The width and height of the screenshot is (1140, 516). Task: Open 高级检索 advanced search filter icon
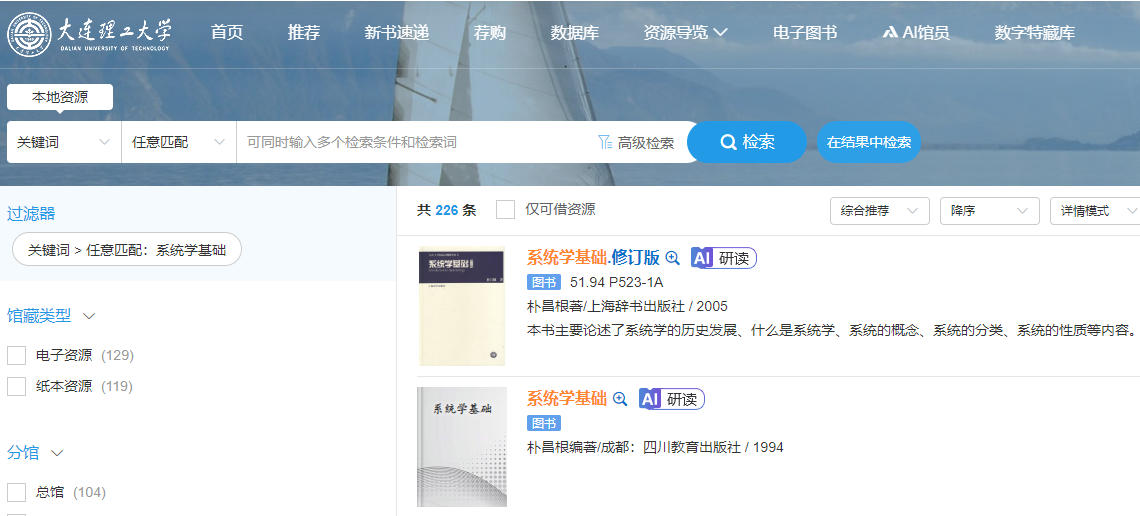click(x=605, y=142)
